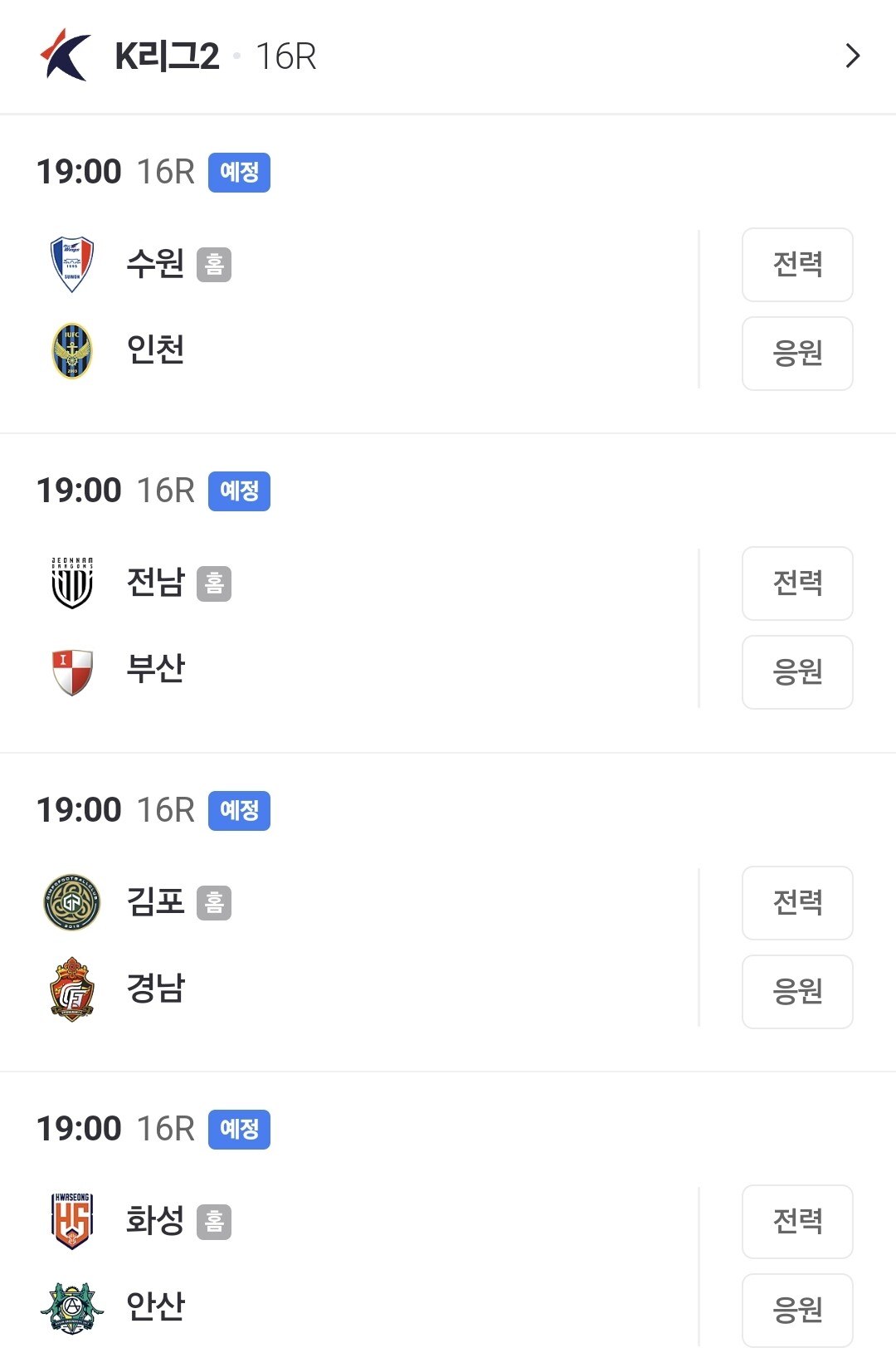
Task: Open the Gimpo FC round emblem
Action: 72,902
